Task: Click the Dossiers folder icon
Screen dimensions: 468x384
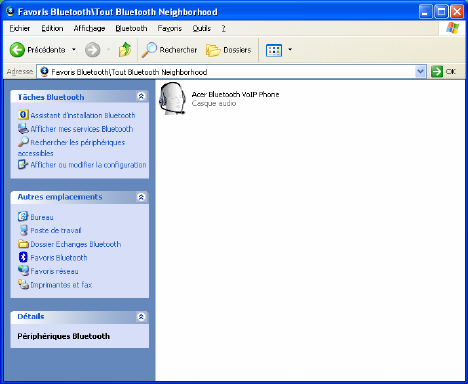Action: [x=213, y=50]
